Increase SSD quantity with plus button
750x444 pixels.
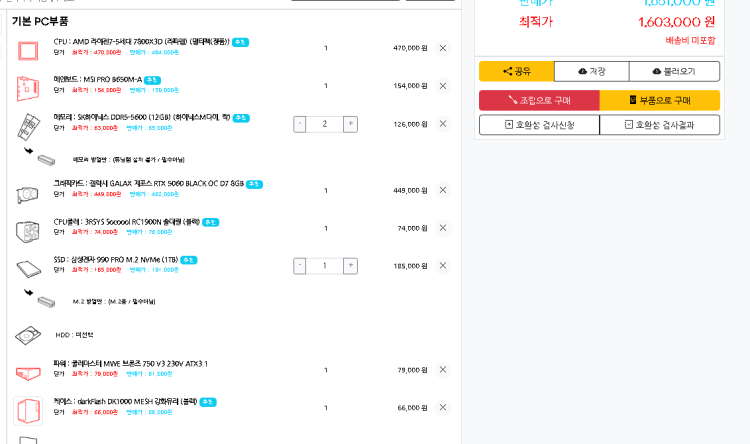[x=350, y=266]
